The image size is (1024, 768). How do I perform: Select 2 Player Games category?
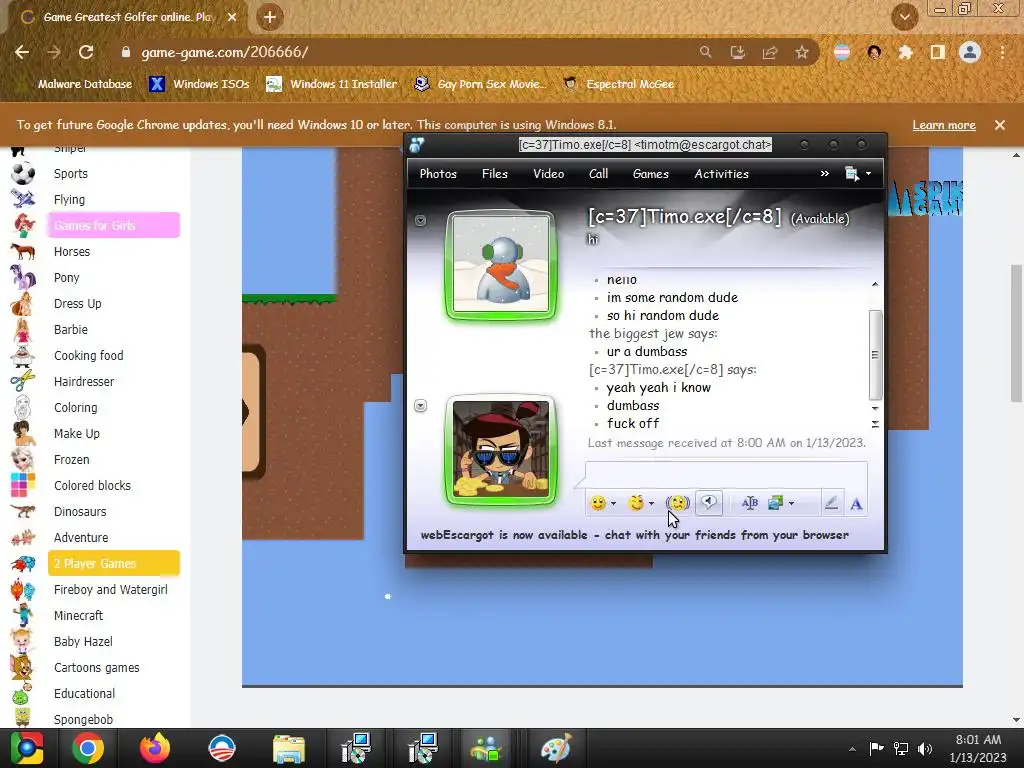tap(114, 564)
